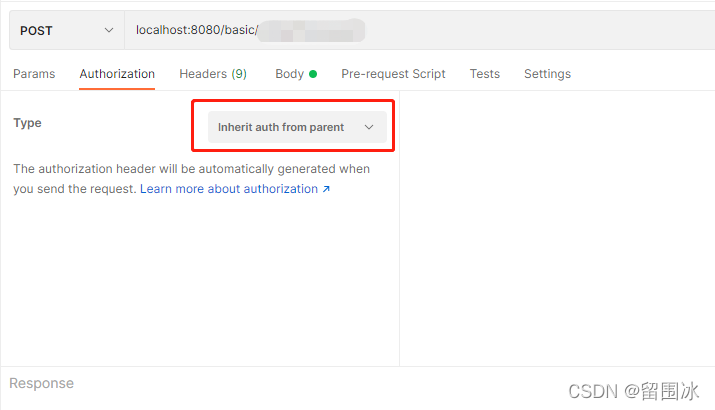
Task: Open the Headers (9) tab
Action: (x=213, y=74)
